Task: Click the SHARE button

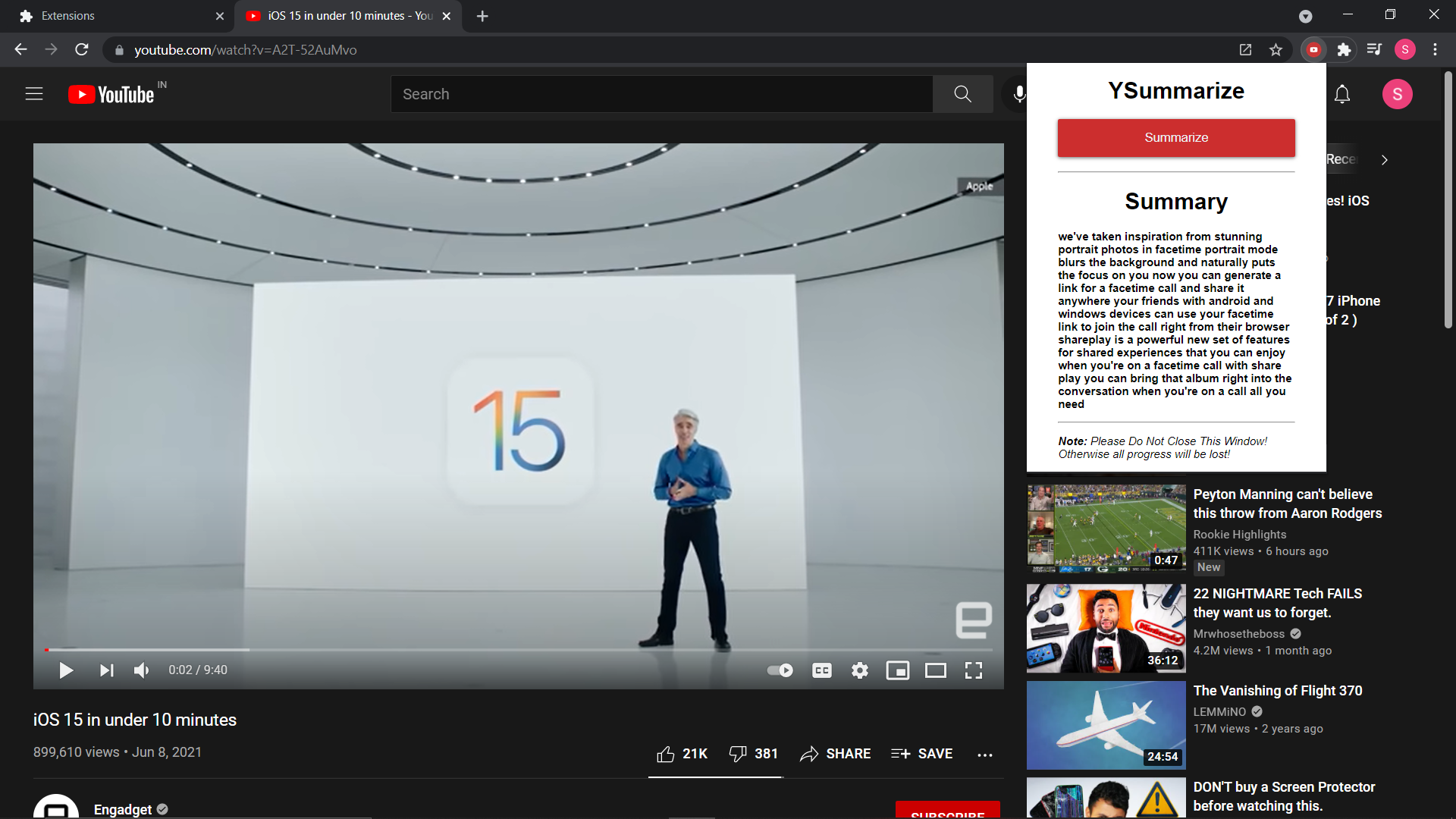Action: [x=835, y=754]
